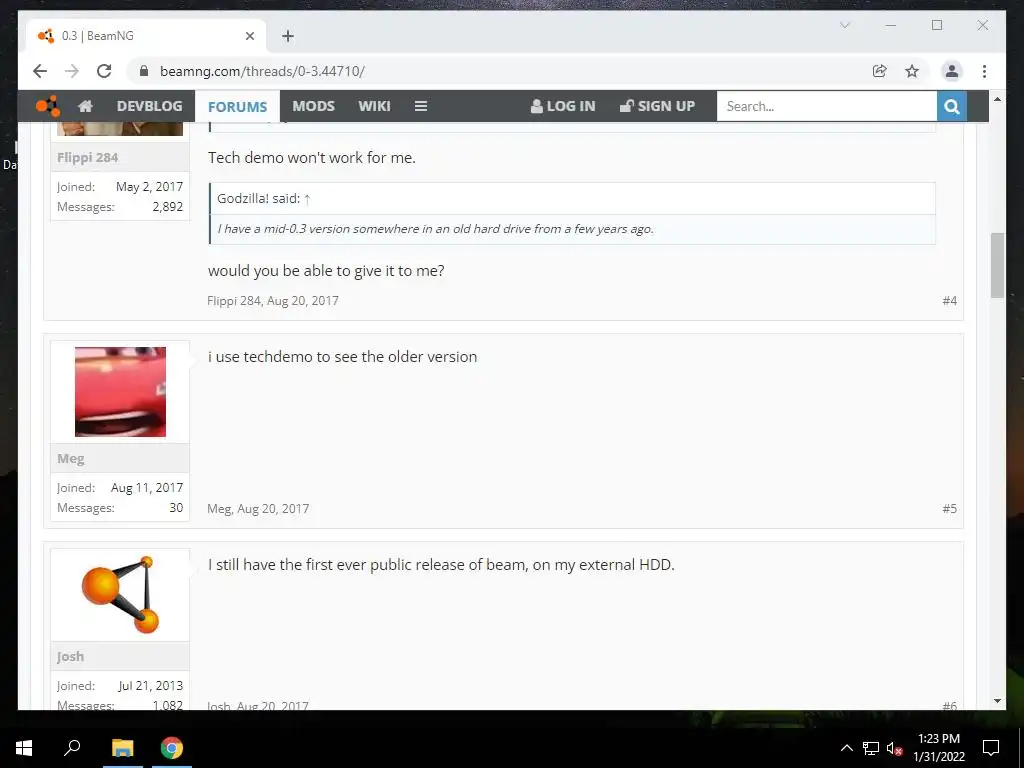Screen dimensions: 1024x768
Task: Reload the page
Action: click(104, 71)
